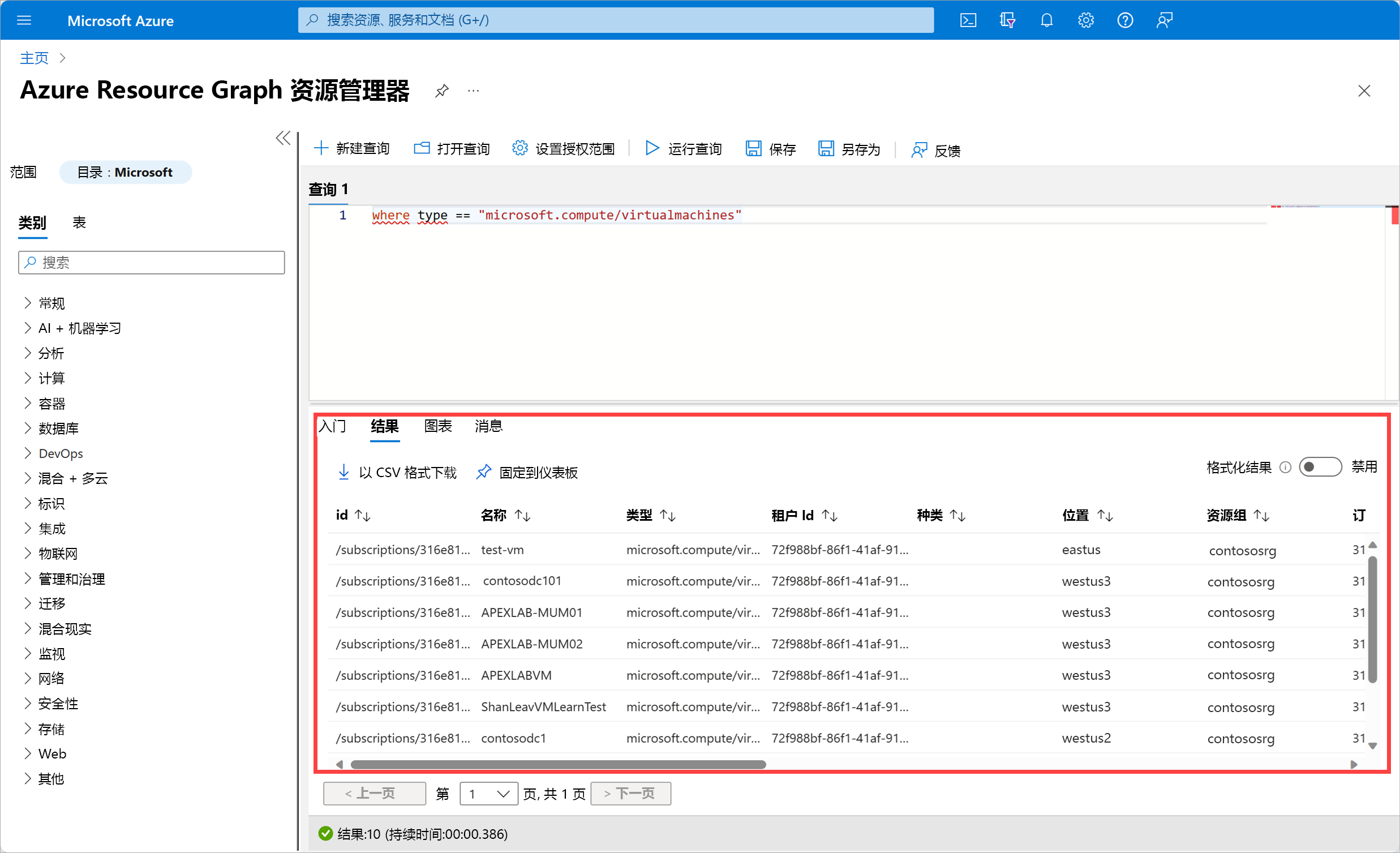The width and height of the screenshot is (1400, 853).
Task: Click the eastus location cell
Action: 1081,550
